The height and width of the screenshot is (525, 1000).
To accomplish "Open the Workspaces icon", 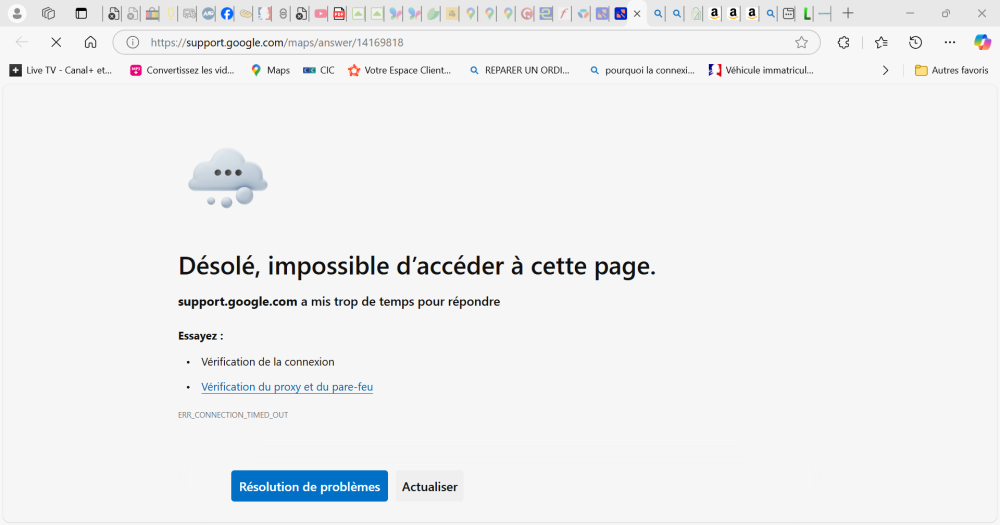I will coord(48,14).
